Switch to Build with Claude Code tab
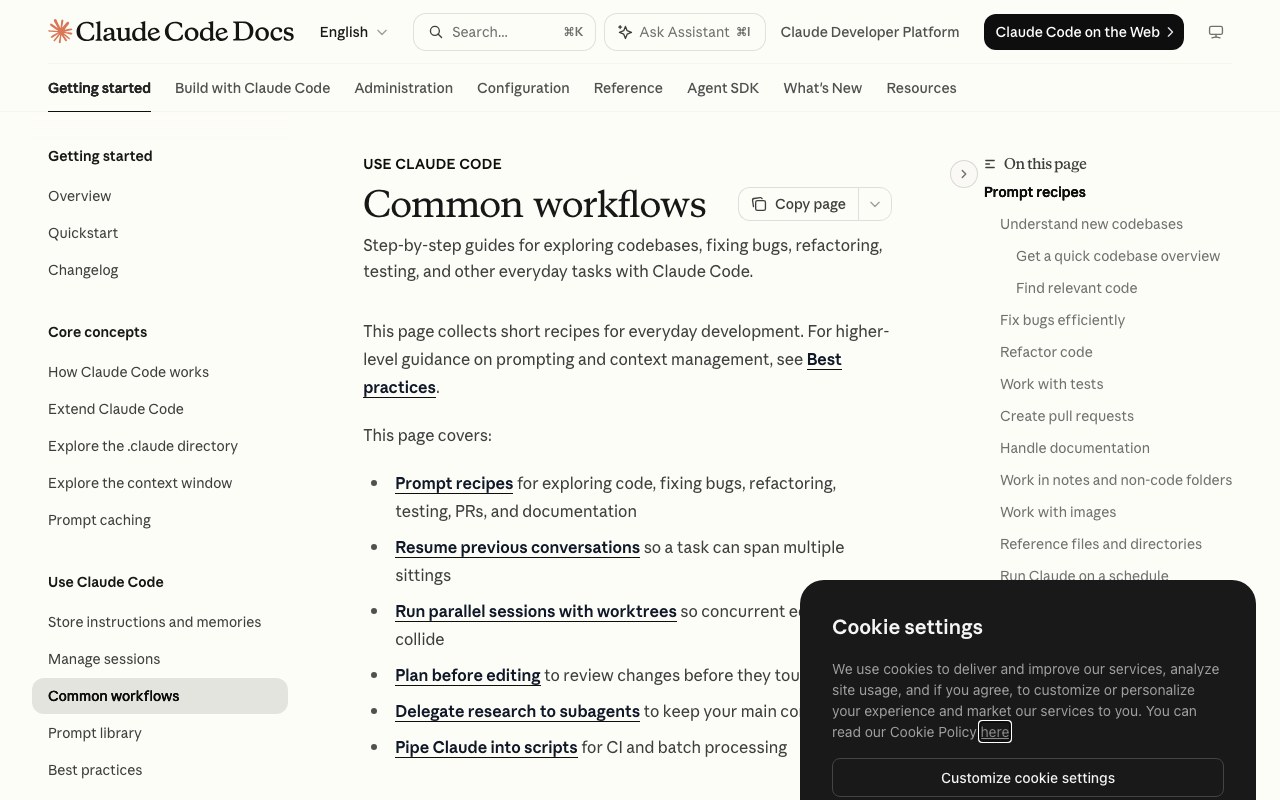The image size is (1280, 800). pyautogui.click(x=252, y=88)
